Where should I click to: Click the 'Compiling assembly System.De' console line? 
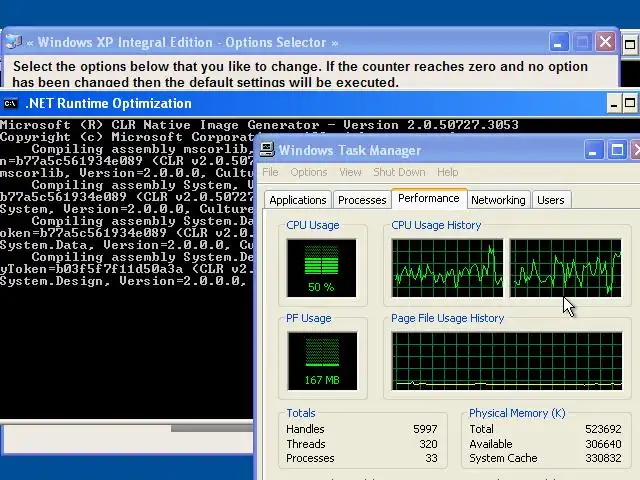tap(142, 257)
